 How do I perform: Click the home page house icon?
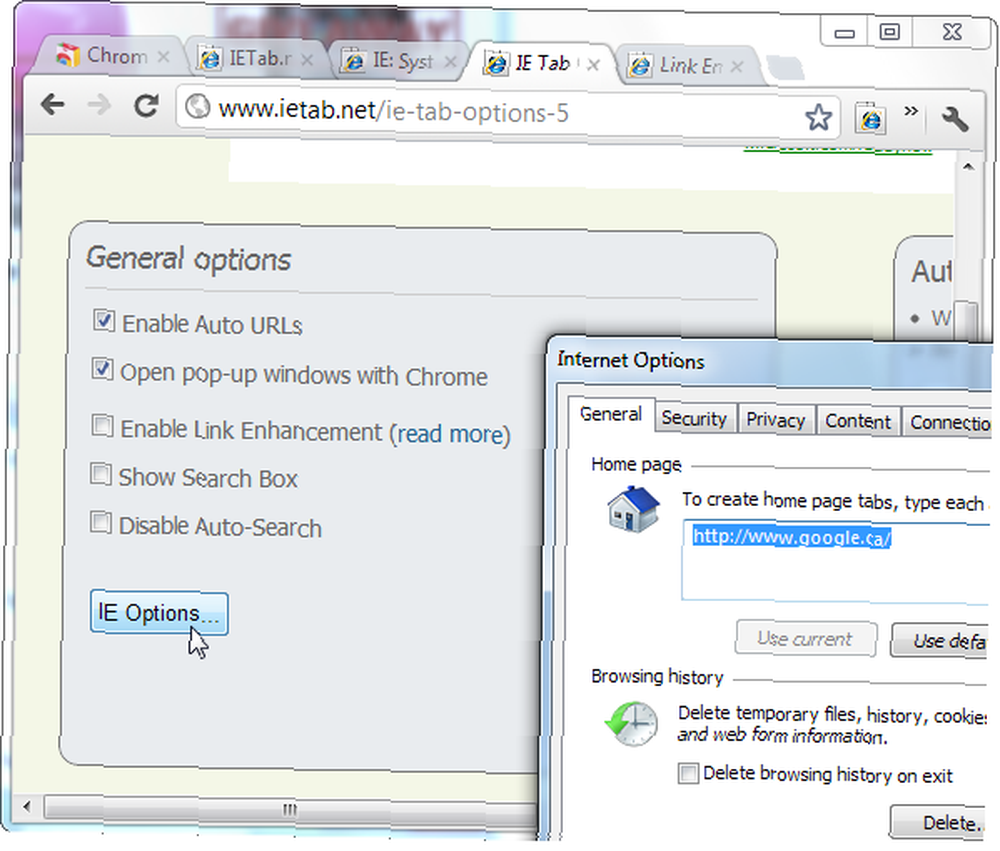click(x=633, y=509)
